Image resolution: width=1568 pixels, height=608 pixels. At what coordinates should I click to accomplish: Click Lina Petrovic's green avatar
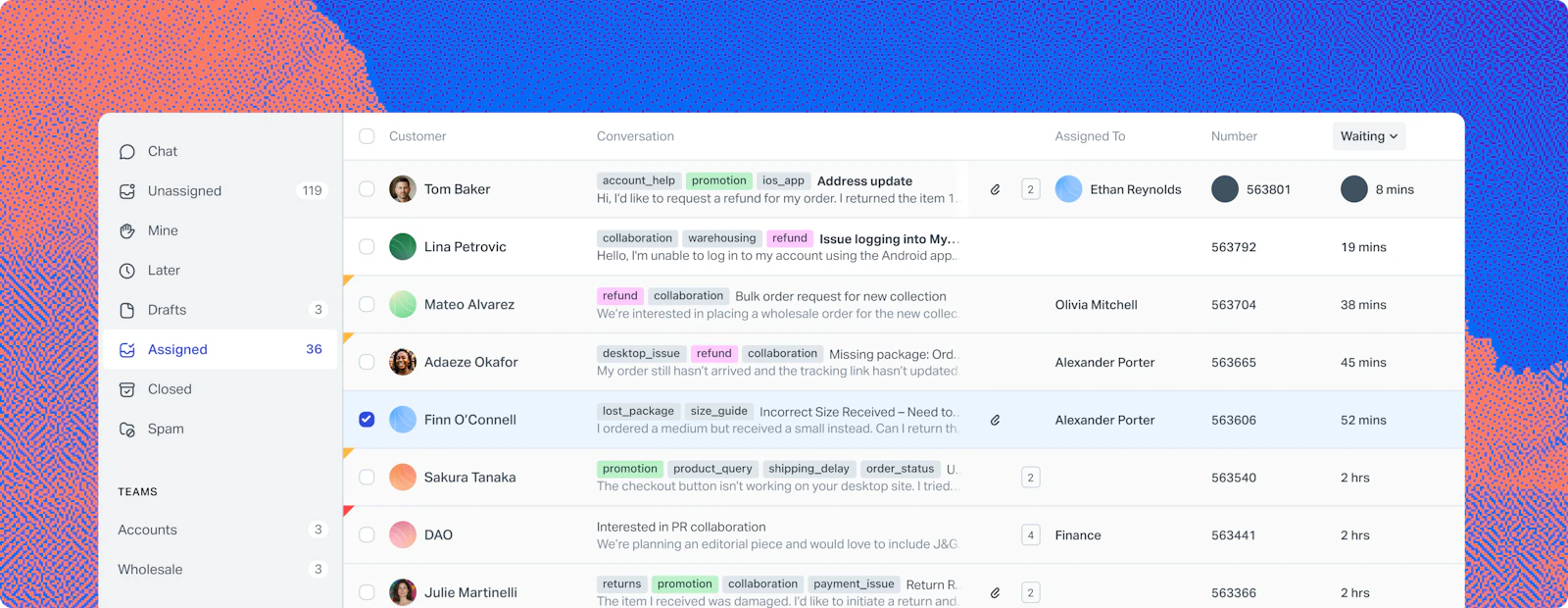coord(403,247)
